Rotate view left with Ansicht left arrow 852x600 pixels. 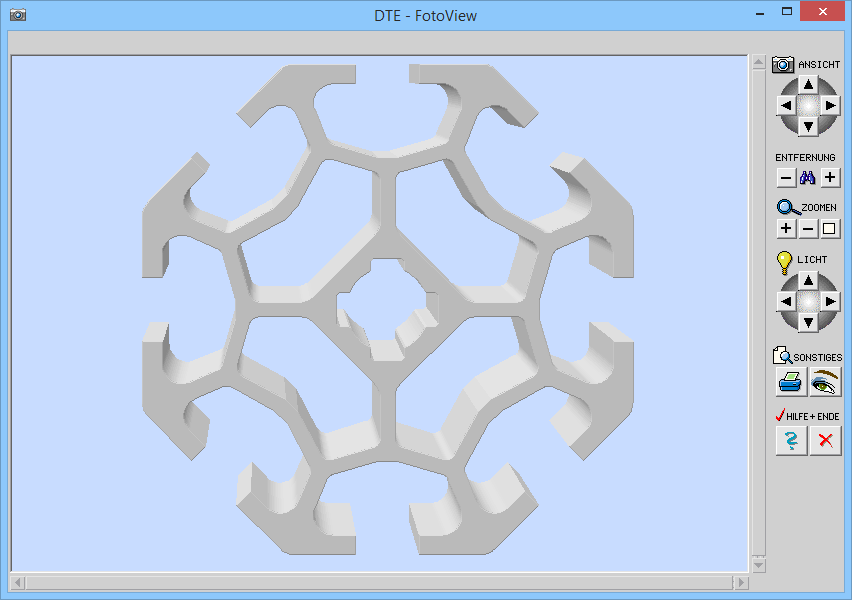pos(786,105)
